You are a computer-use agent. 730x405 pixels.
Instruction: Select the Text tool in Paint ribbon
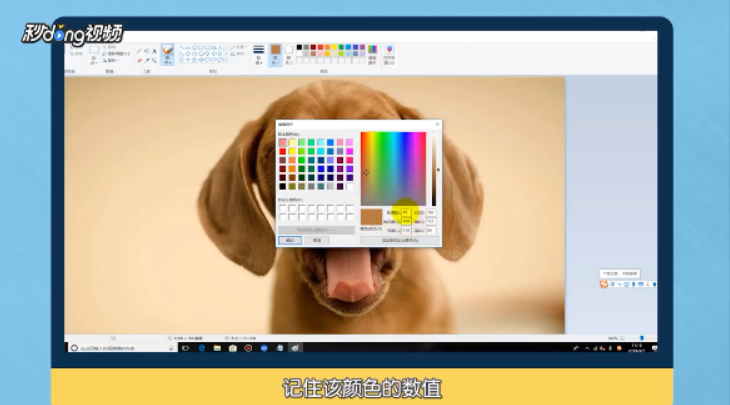coord(154,51)
